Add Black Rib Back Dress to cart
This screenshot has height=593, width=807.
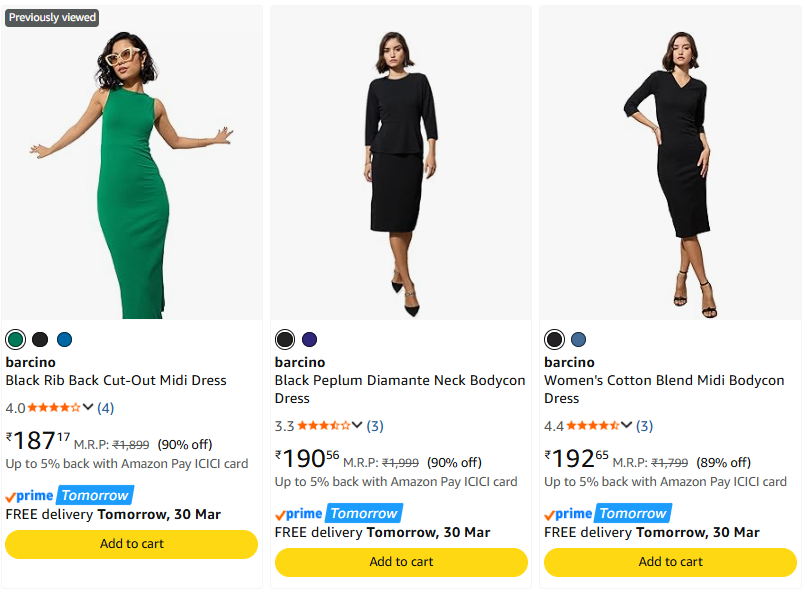[132, 544]
